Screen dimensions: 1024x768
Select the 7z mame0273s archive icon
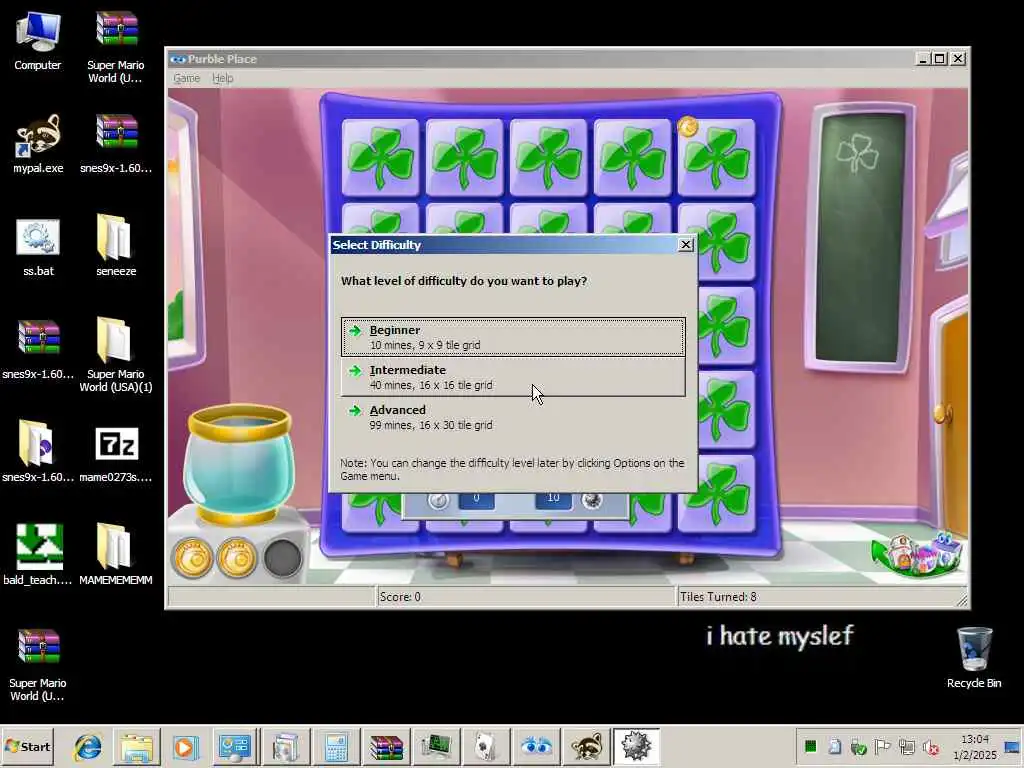[x=116, y=455]
